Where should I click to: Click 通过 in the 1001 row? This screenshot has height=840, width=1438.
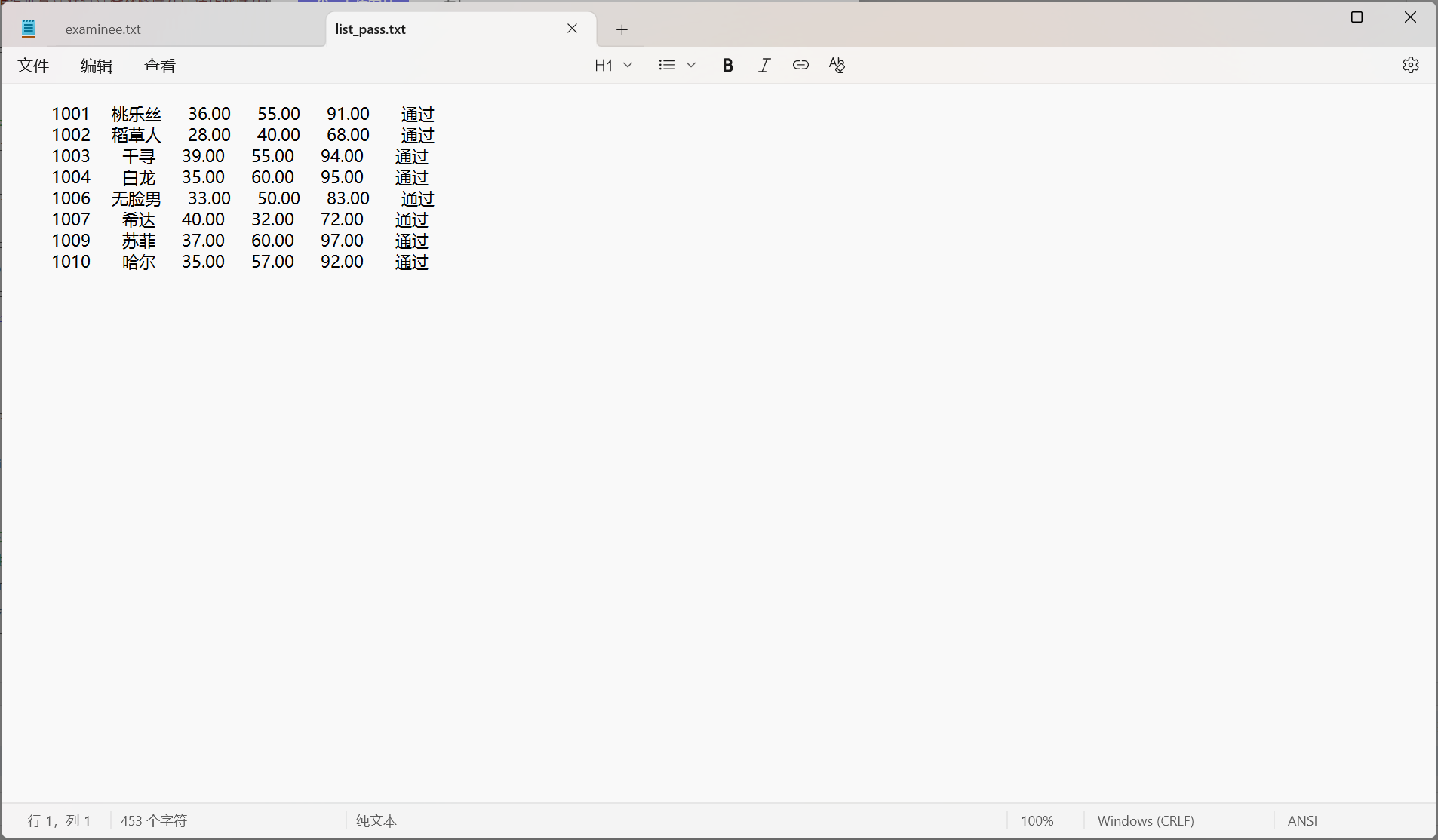click(418, 115)
